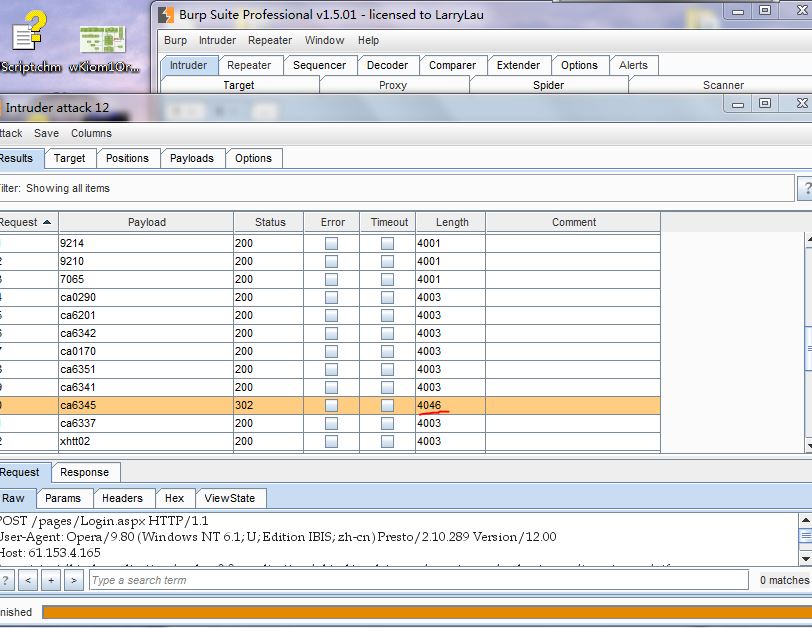The image size is (812, 628).
Task: Open the Help menu
Action: pyautogui.click(x=368, y=40)
